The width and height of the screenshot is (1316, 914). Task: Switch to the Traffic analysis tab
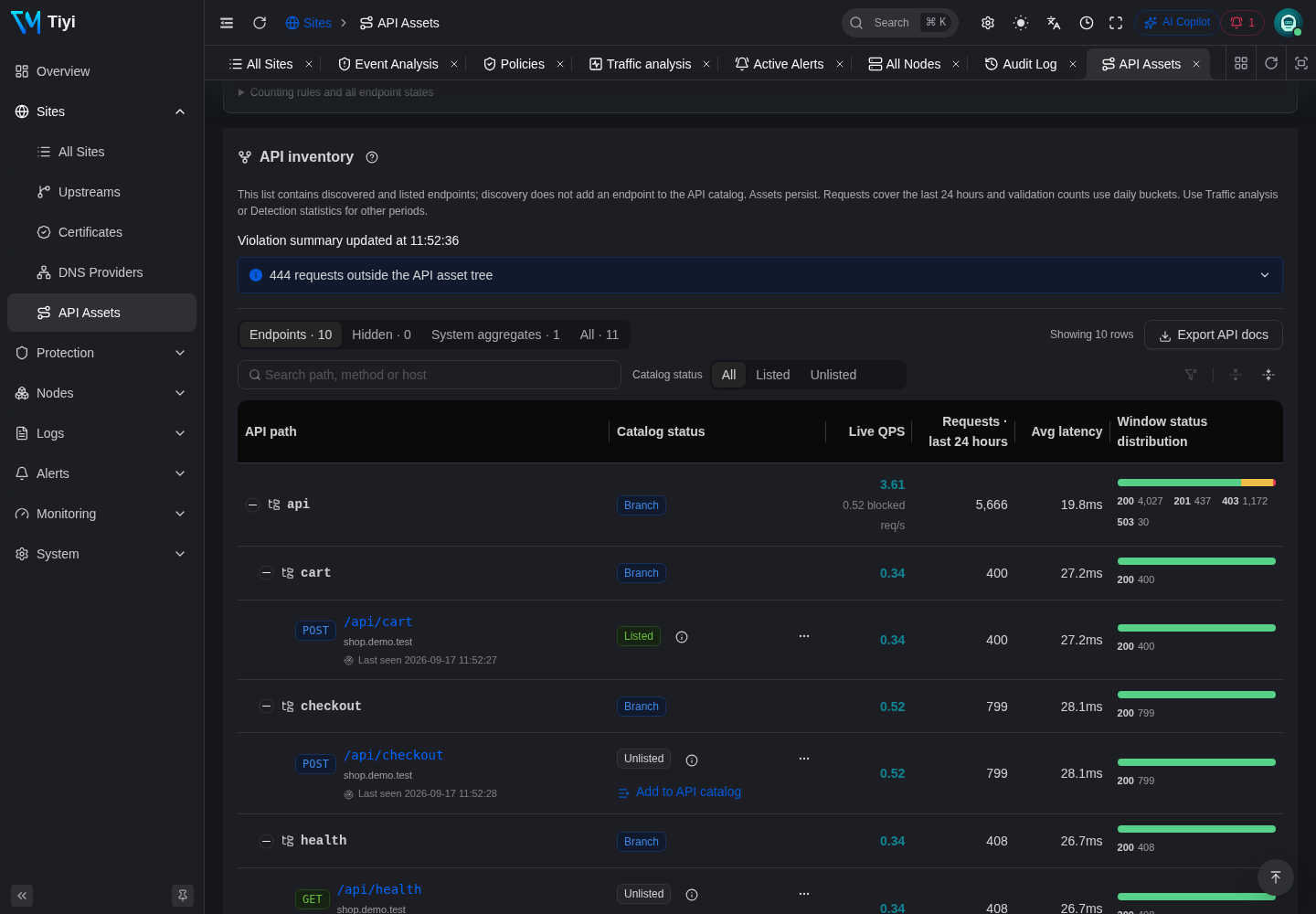[640, 64]
